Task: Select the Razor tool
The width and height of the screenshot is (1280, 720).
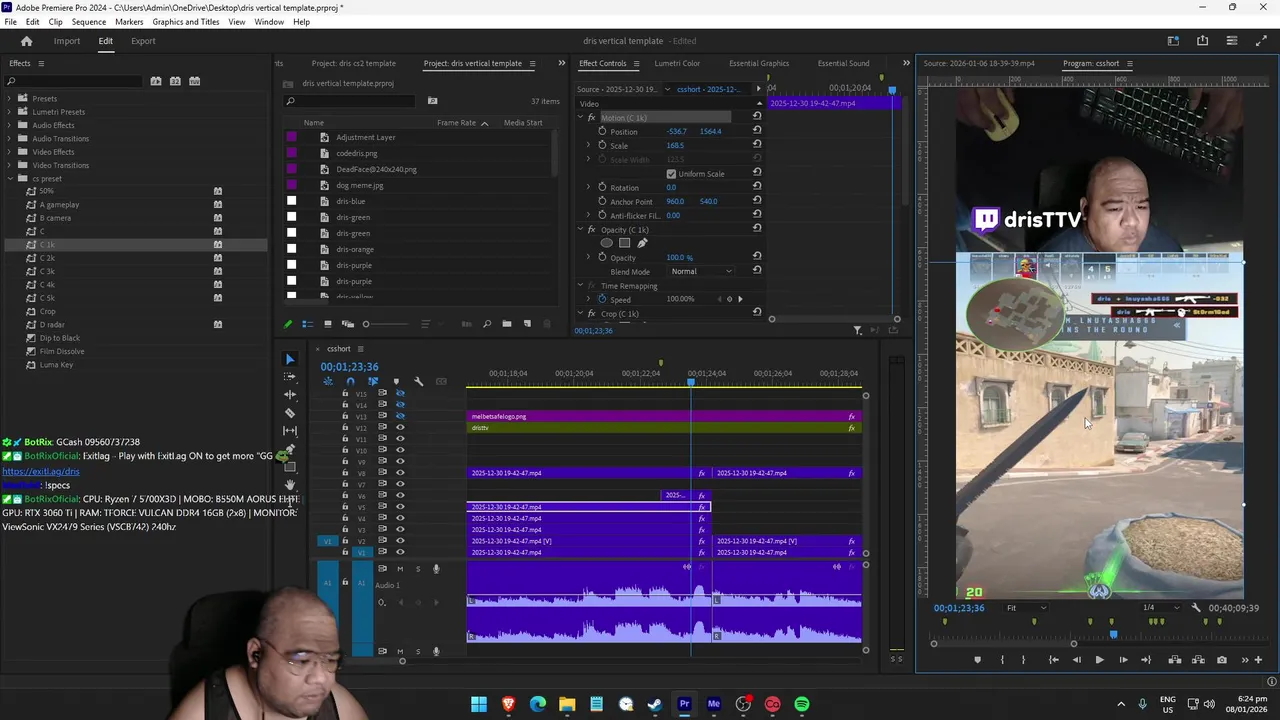Action: [x=290, y=413]
